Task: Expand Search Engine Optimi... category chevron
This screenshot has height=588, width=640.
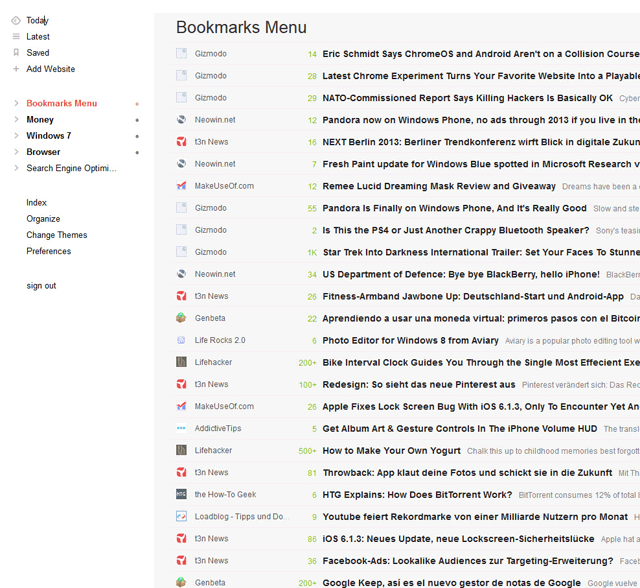Action: point(16,168)
